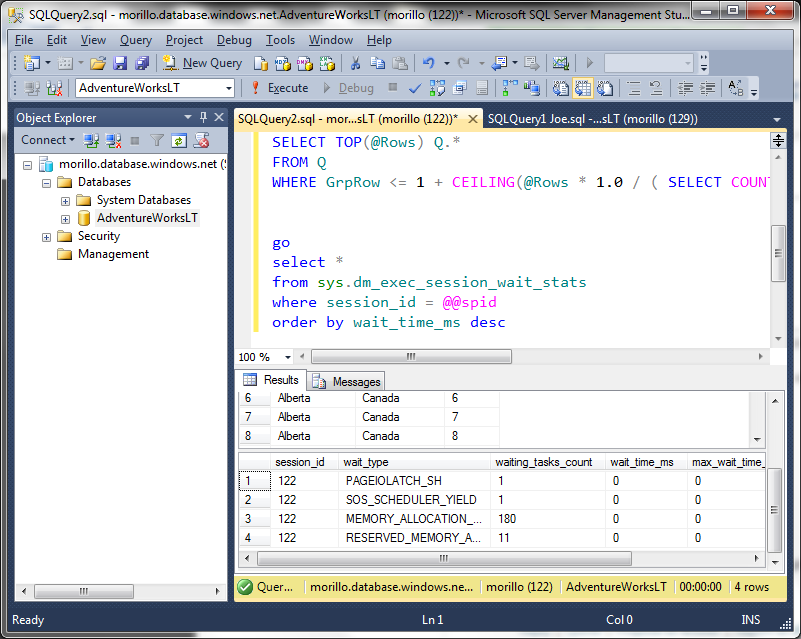Parse the query with the blue checkmark
Image resolution: width=801 pixels, height=639 pixels.
tap(415, 88)
